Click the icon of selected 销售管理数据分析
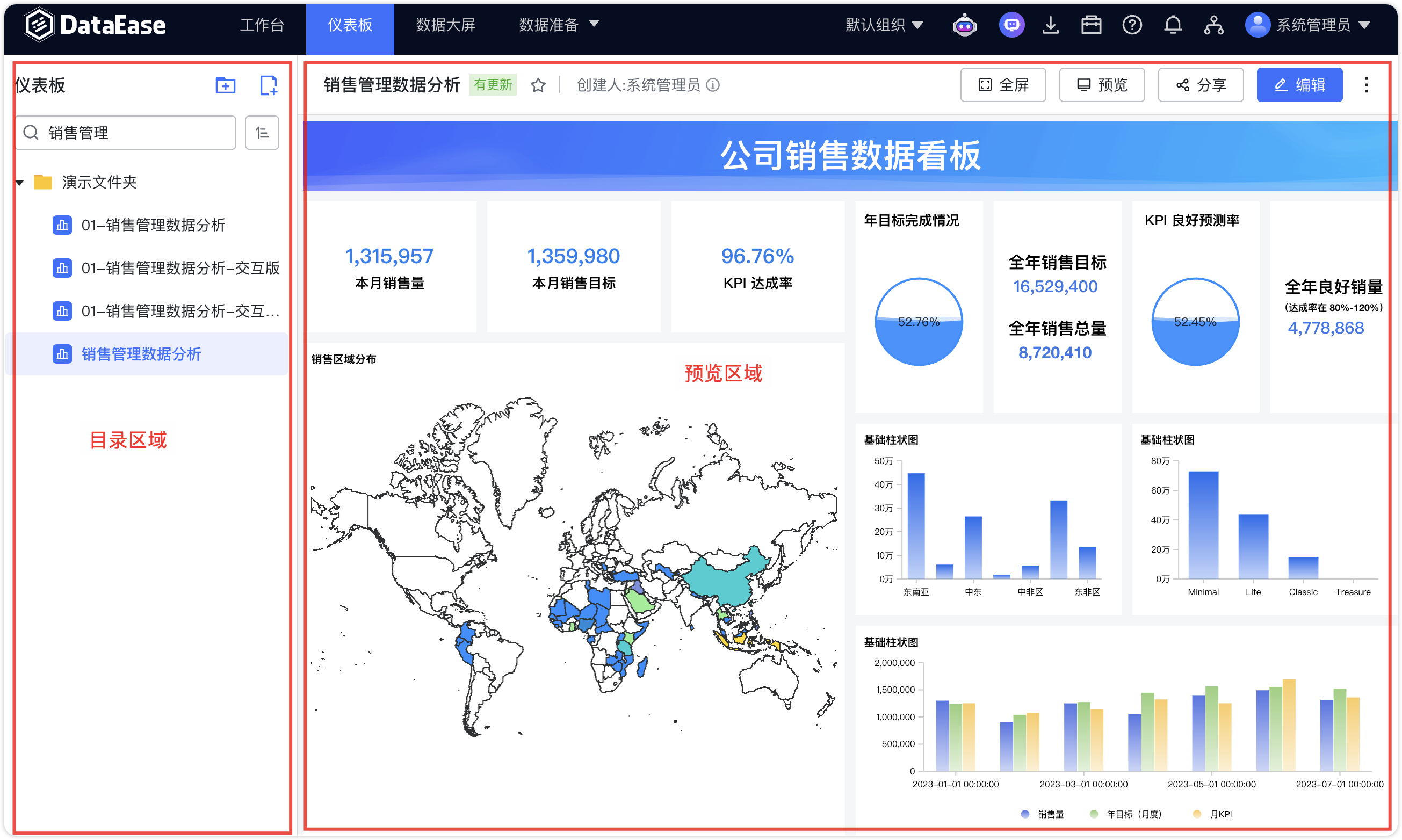1402x840 pixels. point(62,354)
